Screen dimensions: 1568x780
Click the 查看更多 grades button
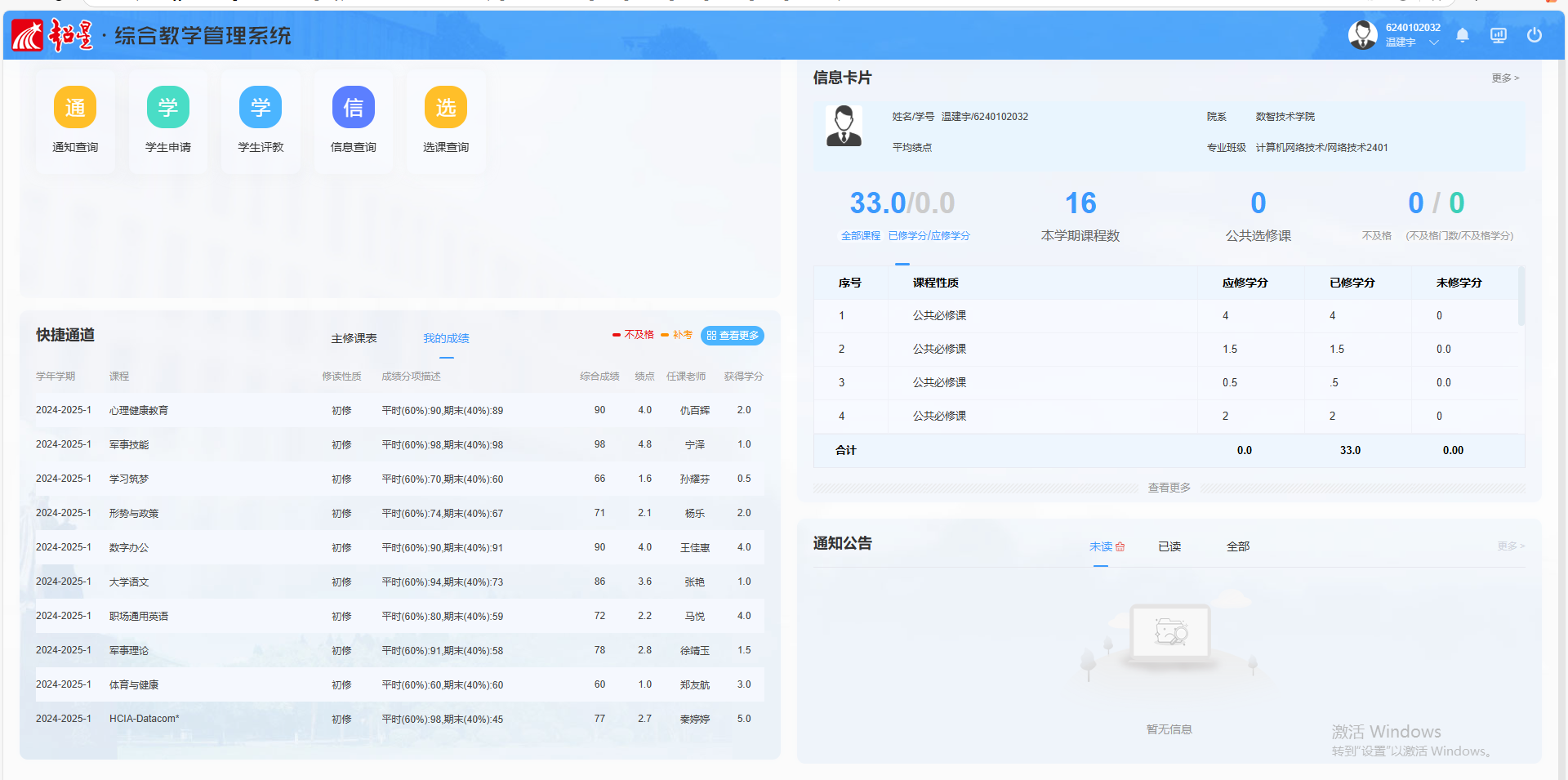click(733, 336)
